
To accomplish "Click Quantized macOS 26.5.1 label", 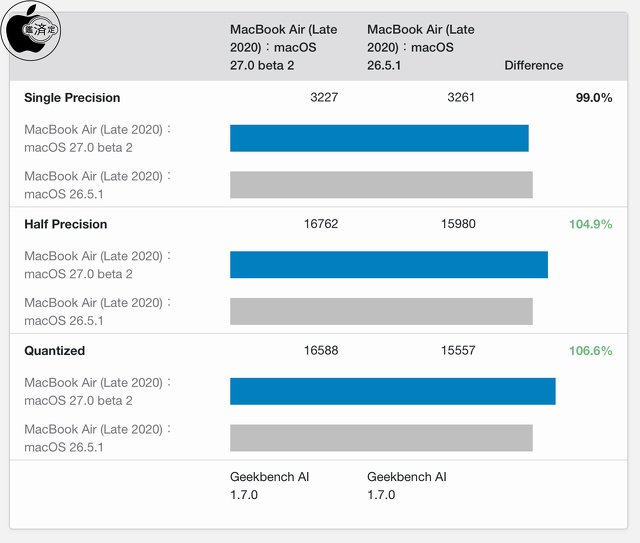I will [x=98, y=438].
